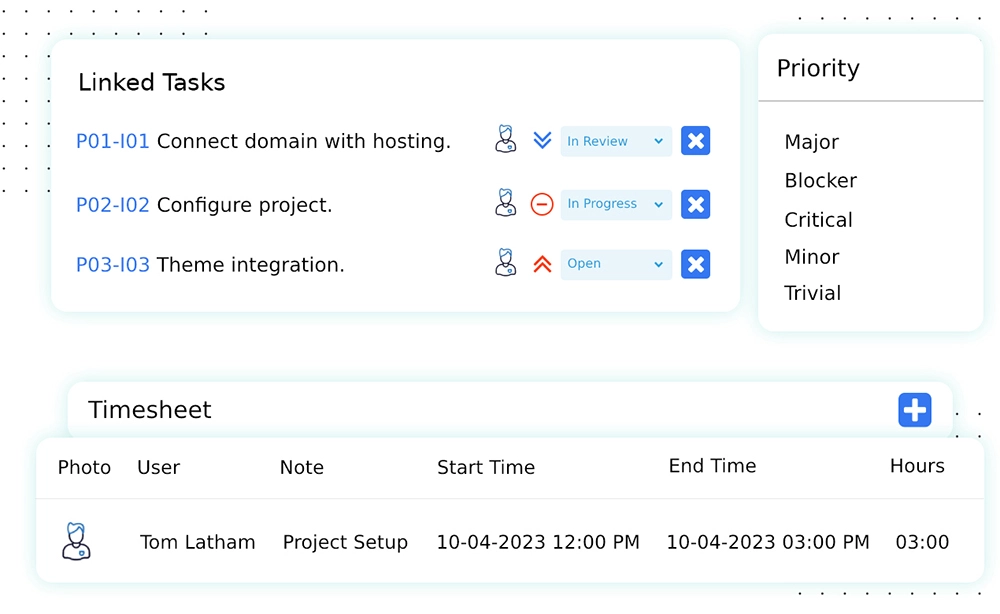Click the assignee avatar beside Connect domain task
Screen dimensions: 1000x614
click(x=505, y=140)
